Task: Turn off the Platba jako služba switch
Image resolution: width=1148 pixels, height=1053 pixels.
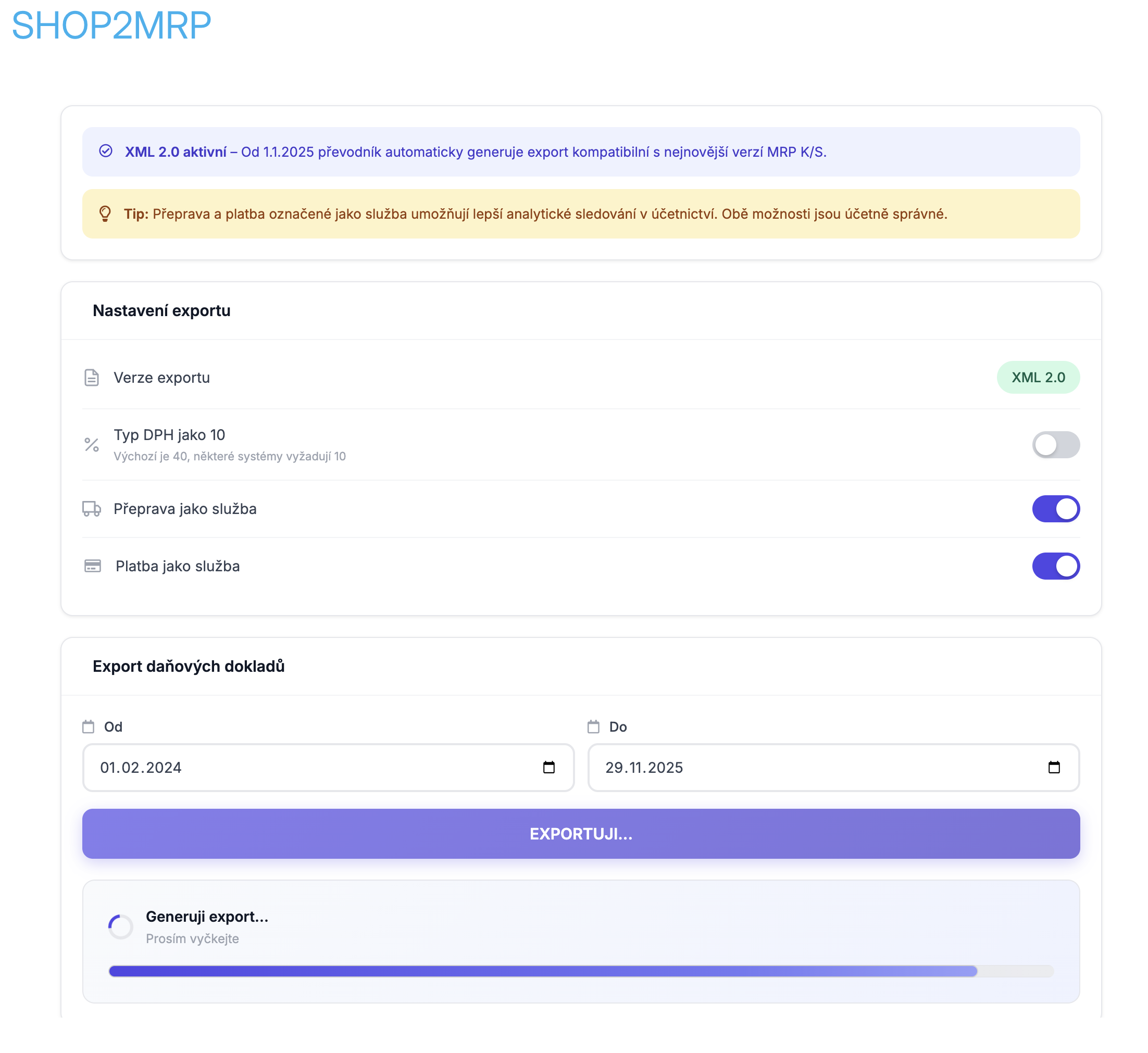Action: 1055,566
